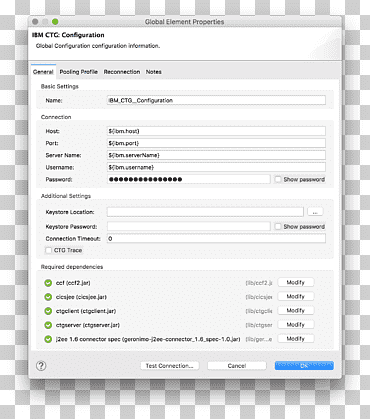Screen dimensions: 370x419
Task: Focus the Keystore Password field
Action: (189, 227)
